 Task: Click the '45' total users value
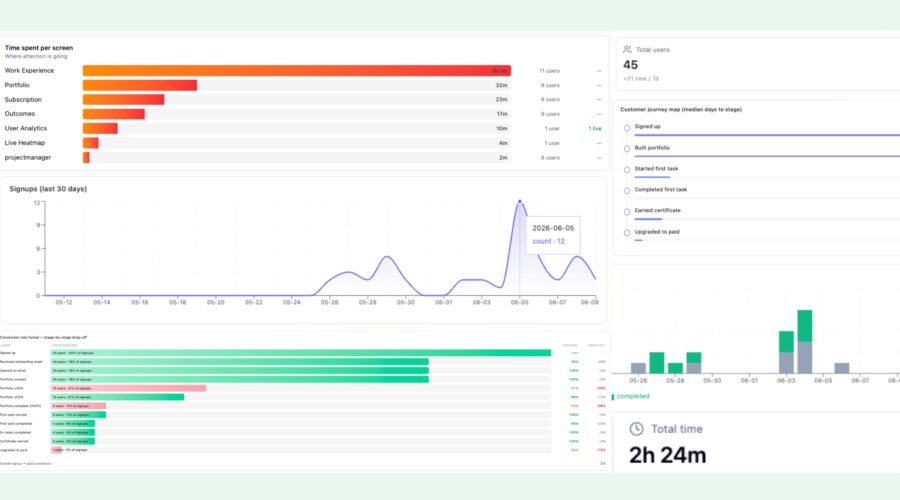pos(630,65)
